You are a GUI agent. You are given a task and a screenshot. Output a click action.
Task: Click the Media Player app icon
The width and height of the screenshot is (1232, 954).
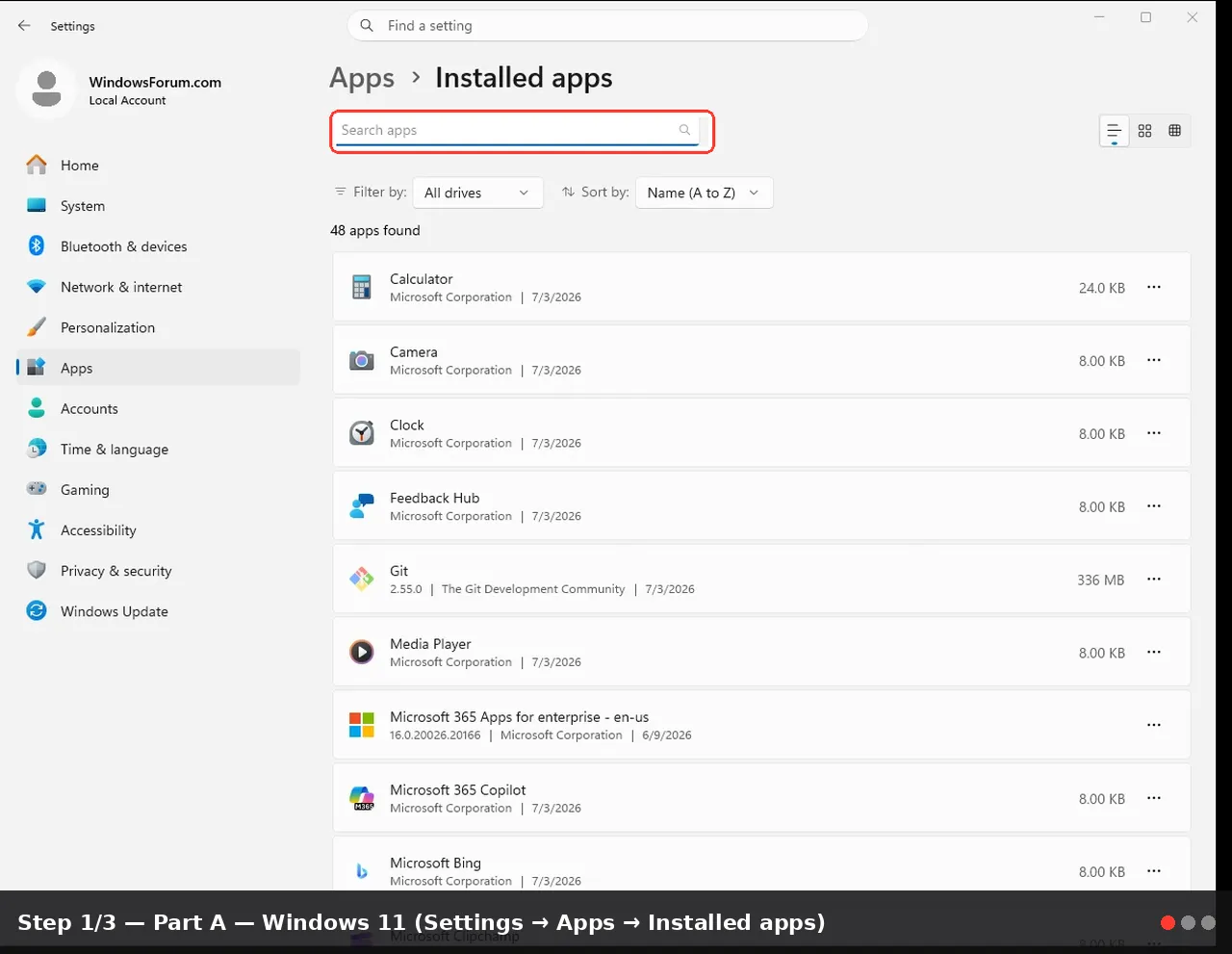pyautogui.click(x=362, y=653)
